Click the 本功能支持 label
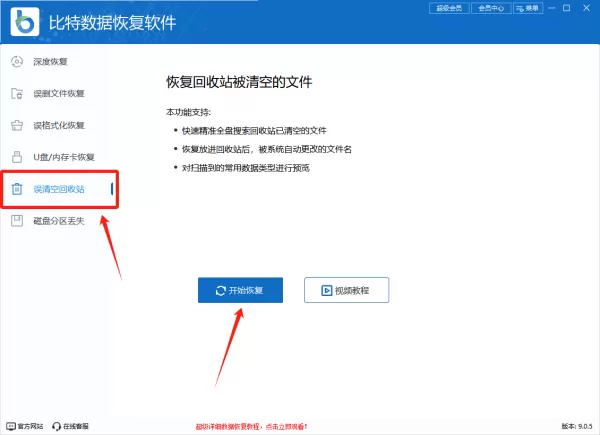This screenshot has height=435, width=600. pos(188,112)
